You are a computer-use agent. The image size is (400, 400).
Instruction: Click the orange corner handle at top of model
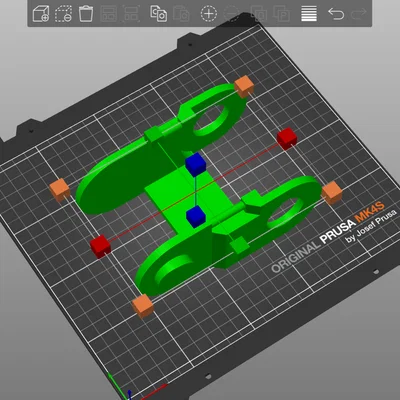244,86
